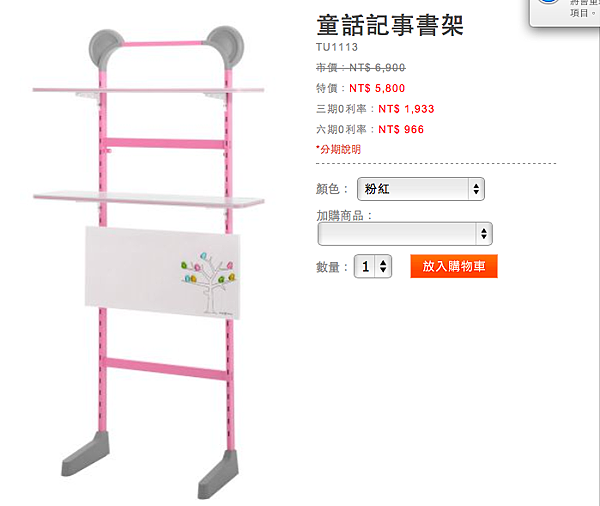The image size is (600, 506).
Task: Click the 六期0利率 NT$ 966 installment price
Action: 401,129
